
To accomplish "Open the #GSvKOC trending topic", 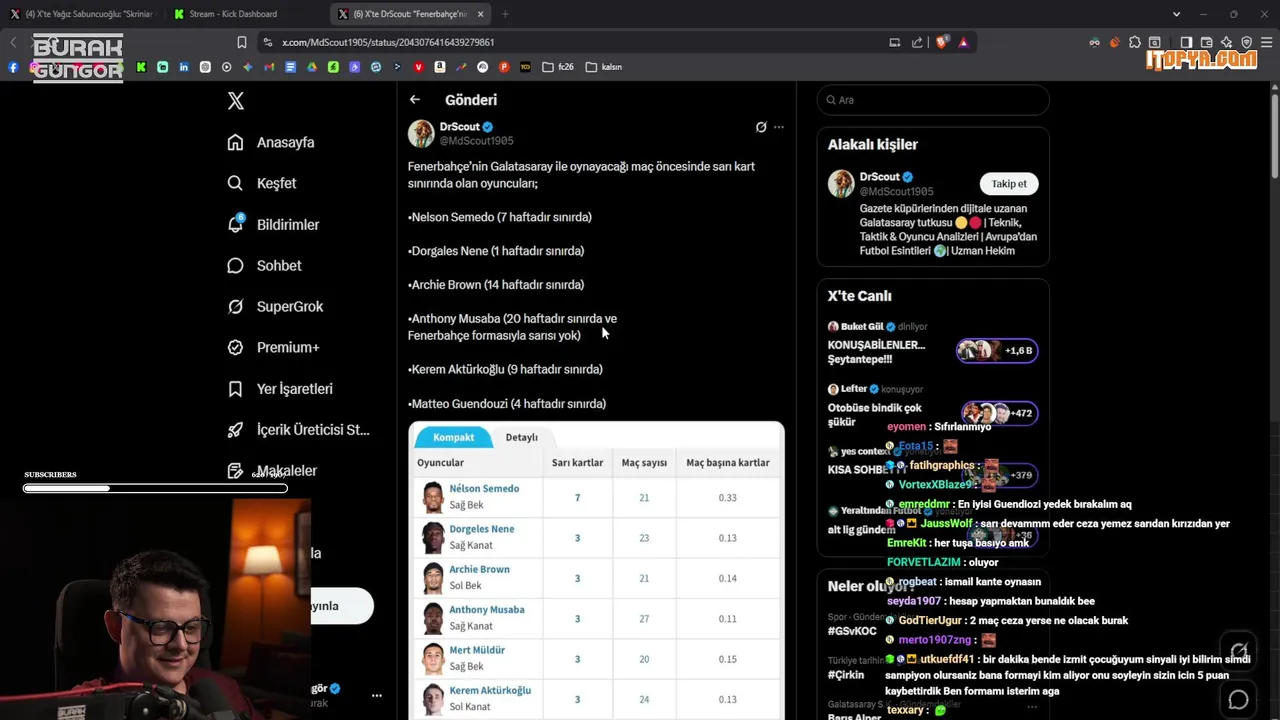I will (852, 631).
